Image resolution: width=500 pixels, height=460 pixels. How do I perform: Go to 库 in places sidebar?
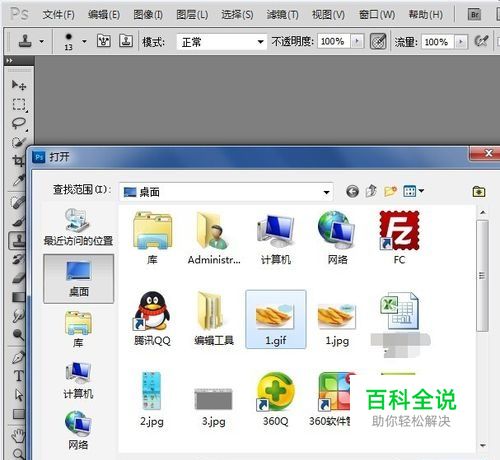[x=78, y=329]
